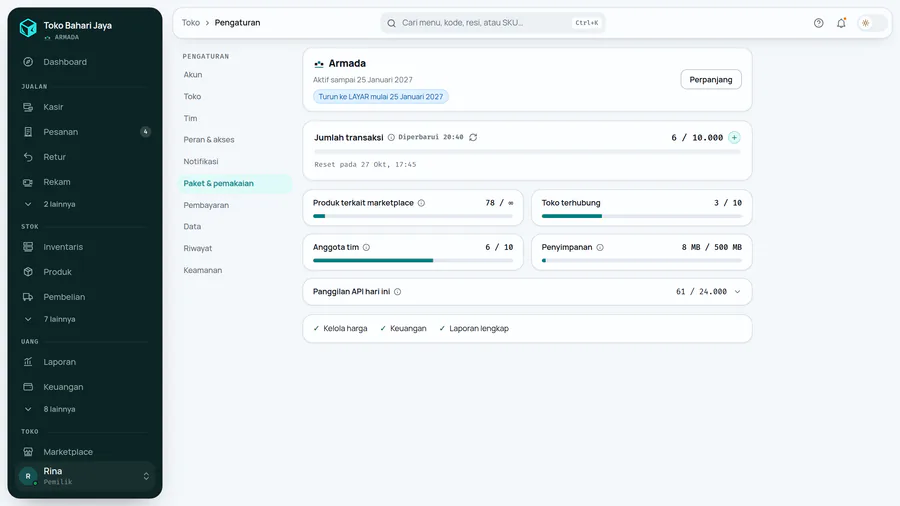Toggle the light/dark theme switch
Image resolution: width=900 pixels, height=506 pixels.
pyautogui.click(x=872, y=23)
